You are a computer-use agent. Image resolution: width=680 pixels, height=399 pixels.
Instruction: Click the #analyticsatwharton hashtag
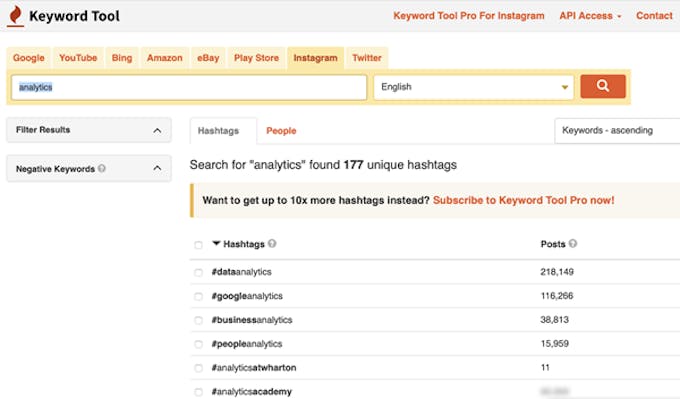tap(254, 367)
